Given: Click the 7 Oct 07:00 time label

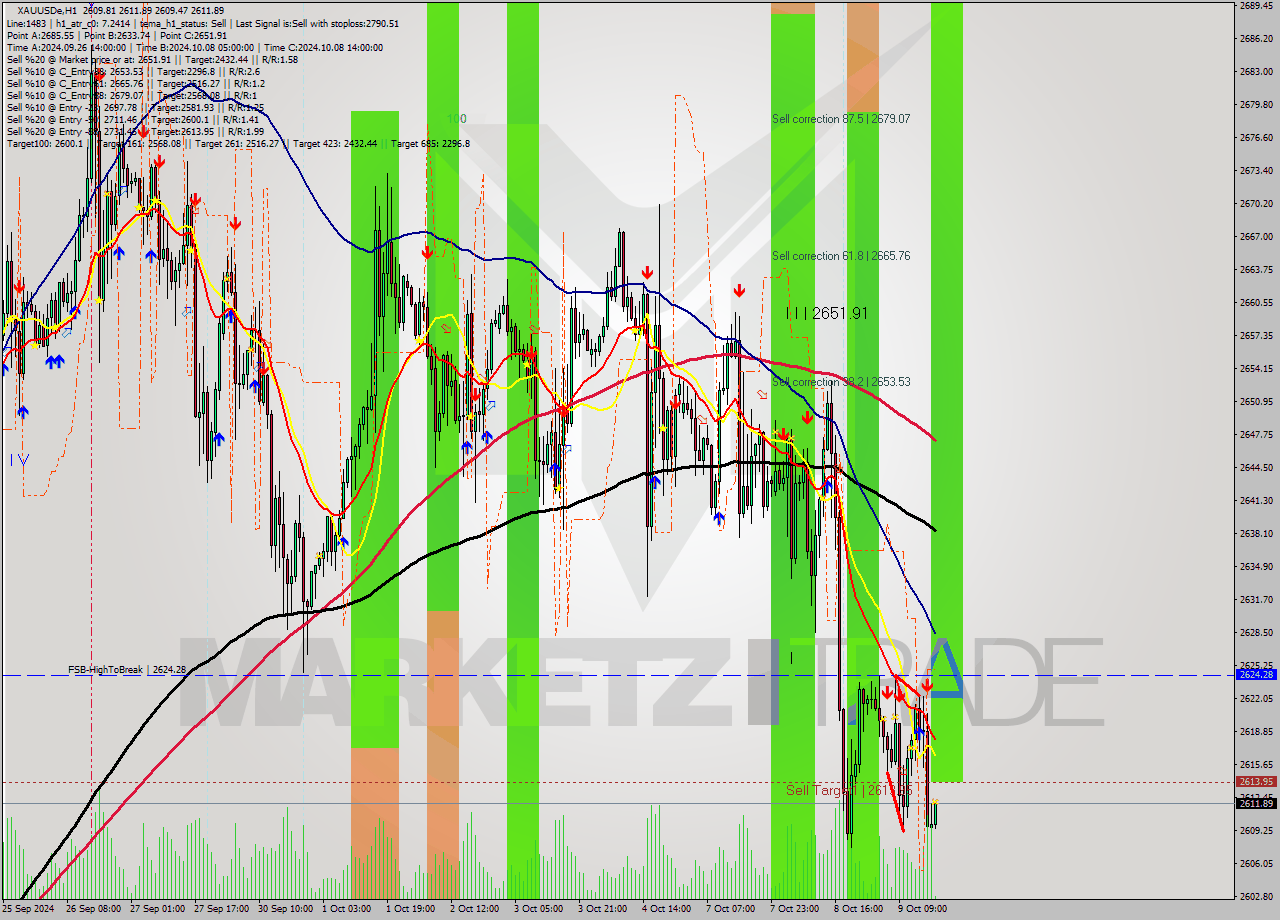Looking at the screenshot, I should point(733,909).
